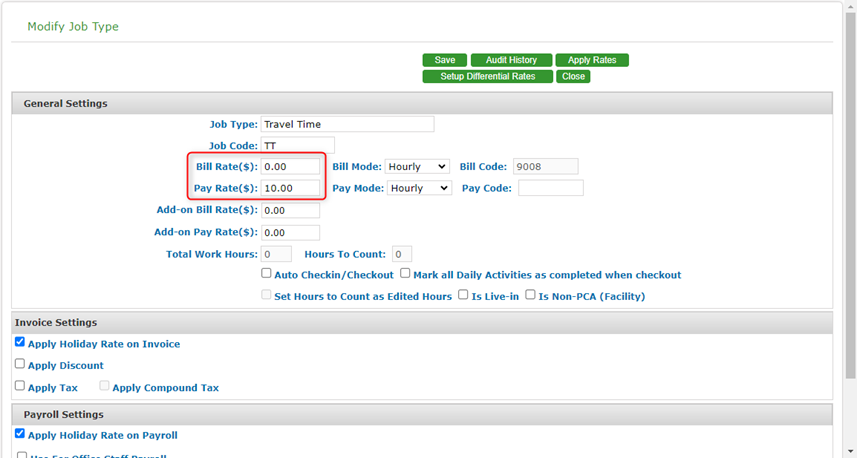Image resolution: width=857 pixels, height=458 pixels.
Task: Expand the Bill Mode dropdown
Action: point(417,167)
